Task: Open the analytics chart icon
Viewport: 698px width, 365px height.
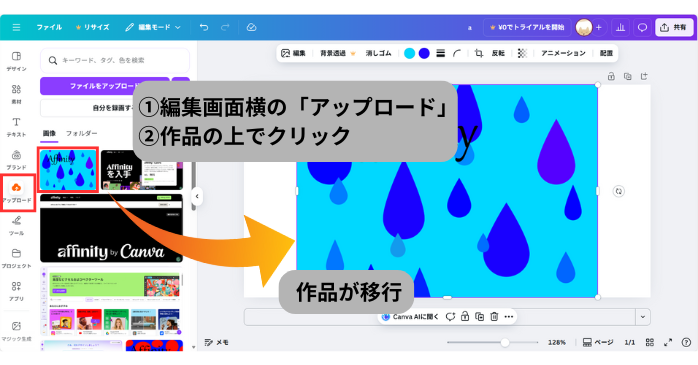Action: point(620,28)
